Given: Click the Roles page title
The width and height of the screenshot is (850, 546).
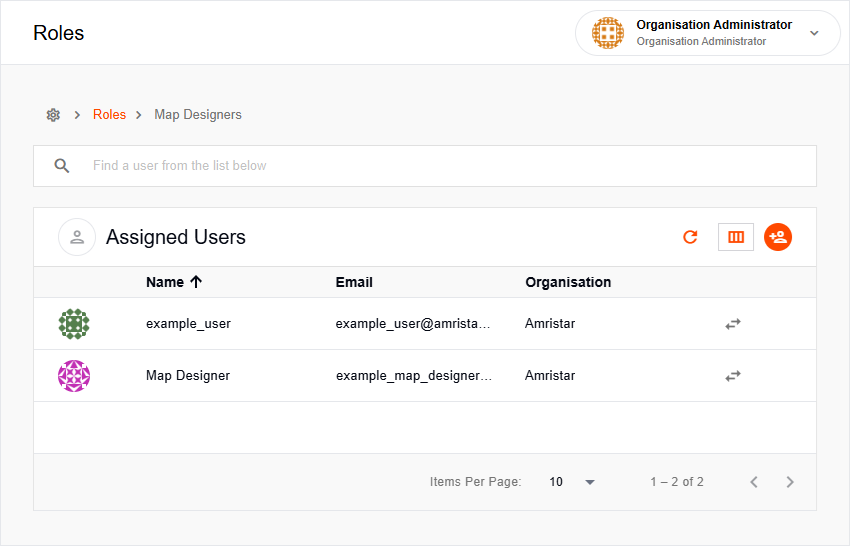Looking at the screenshot, I should [59, 33].
